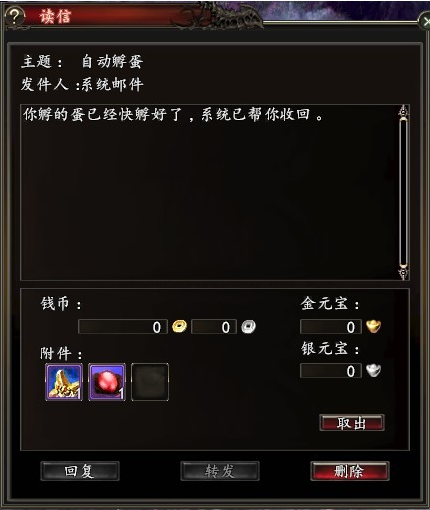Screen dimensions: 430x510
Task: Click the silver coin amount field
Action: tap(214, 327)
